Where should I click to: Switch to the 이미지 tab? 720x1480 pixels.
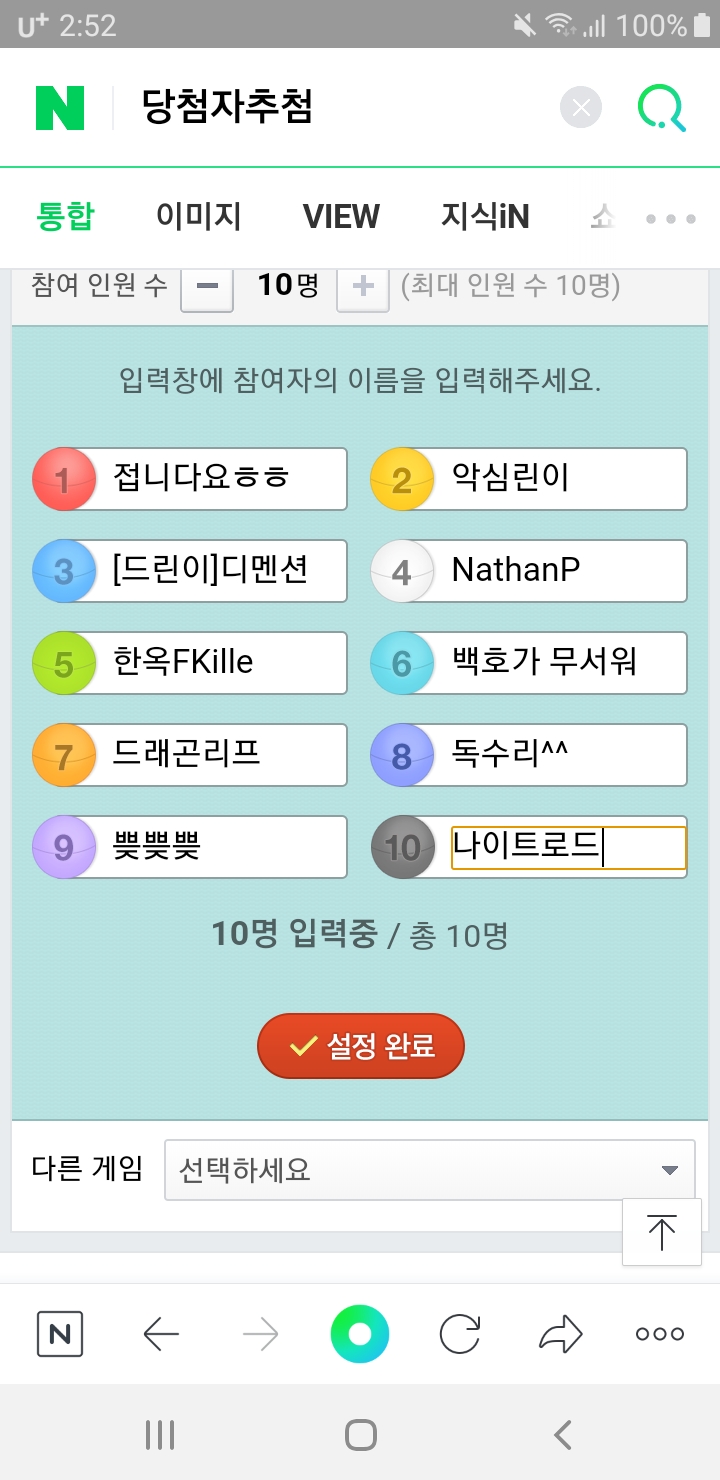pyautogui.click(x=198, y=217)
